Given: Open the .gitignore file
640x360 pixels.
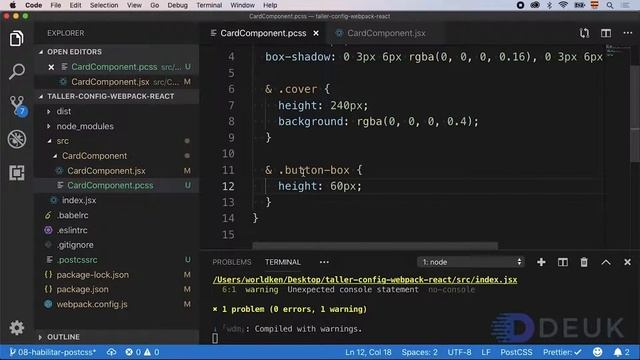Looking at the screenshot, I should click(75, 245).
